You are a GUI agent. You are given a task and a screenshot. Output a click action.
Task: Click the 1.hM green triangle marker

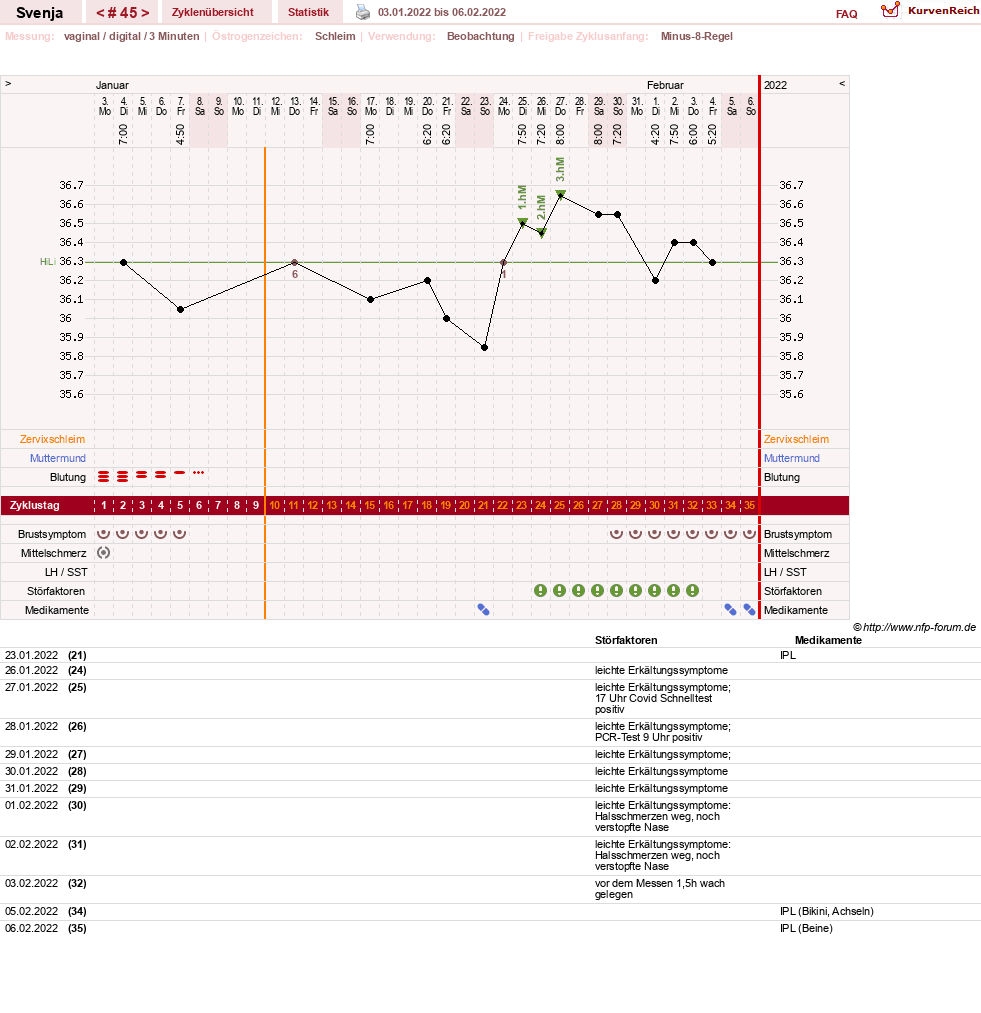pos(522,222)
